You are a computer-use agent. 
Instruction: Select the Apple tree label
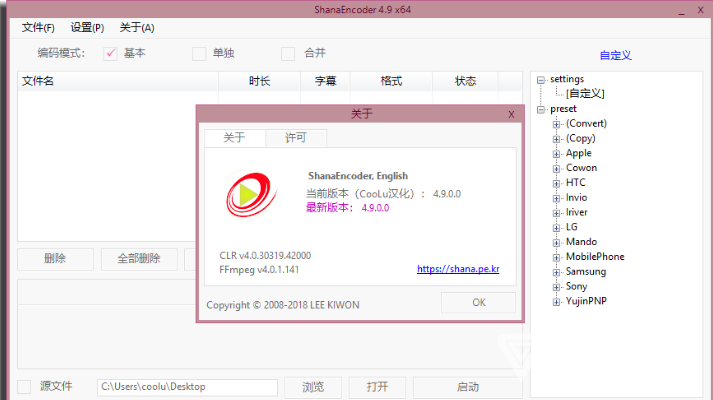[578, 153]
